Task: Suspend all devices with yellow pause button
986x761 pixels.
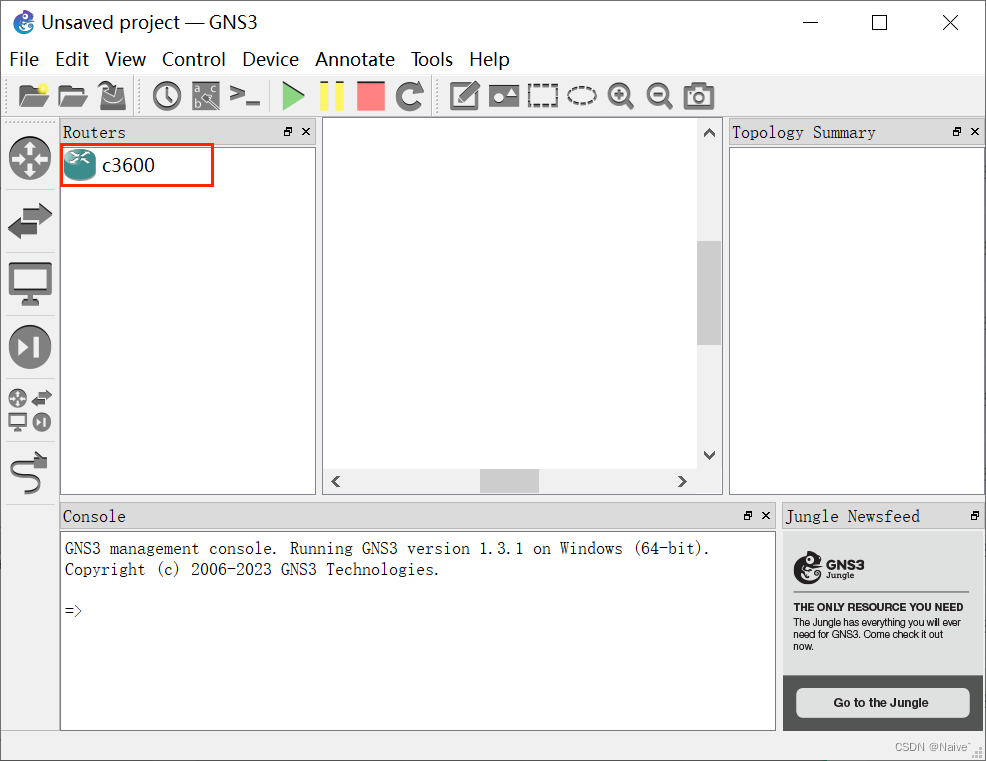Action: (x=332, y=96)
